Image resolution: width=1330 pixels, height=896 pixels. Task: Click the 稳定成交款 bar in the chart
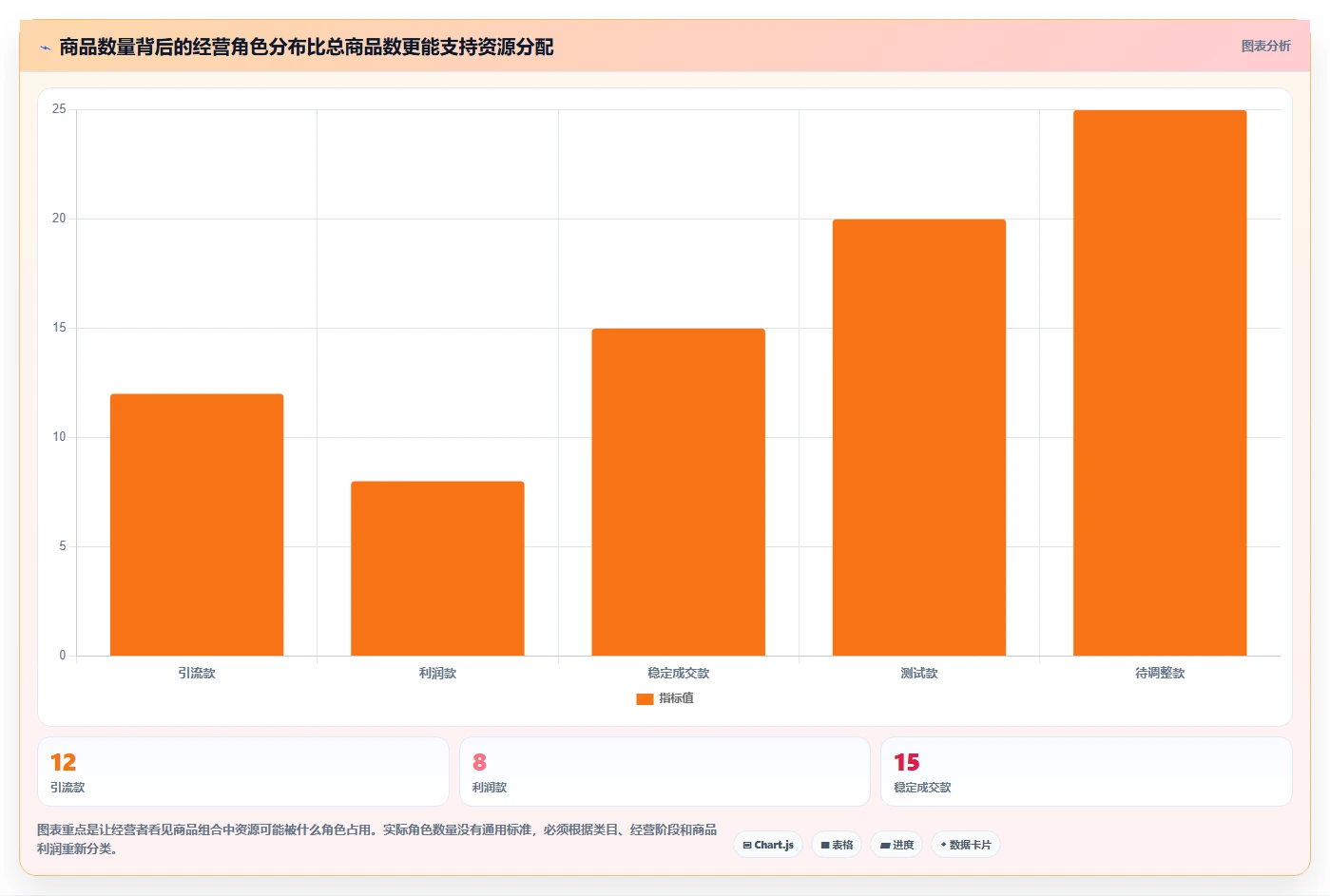[678, 492]
